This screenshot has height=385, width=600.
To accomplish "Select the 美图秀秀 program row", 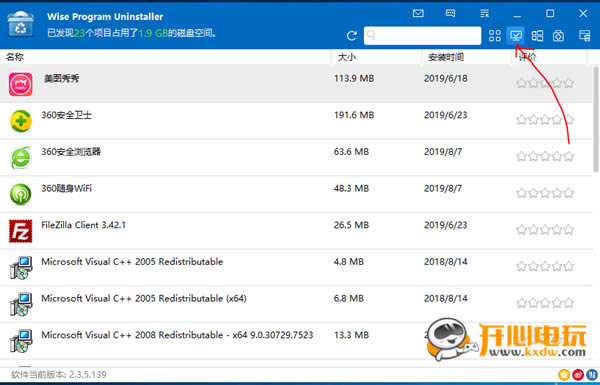I will click(x=296, y=83).
